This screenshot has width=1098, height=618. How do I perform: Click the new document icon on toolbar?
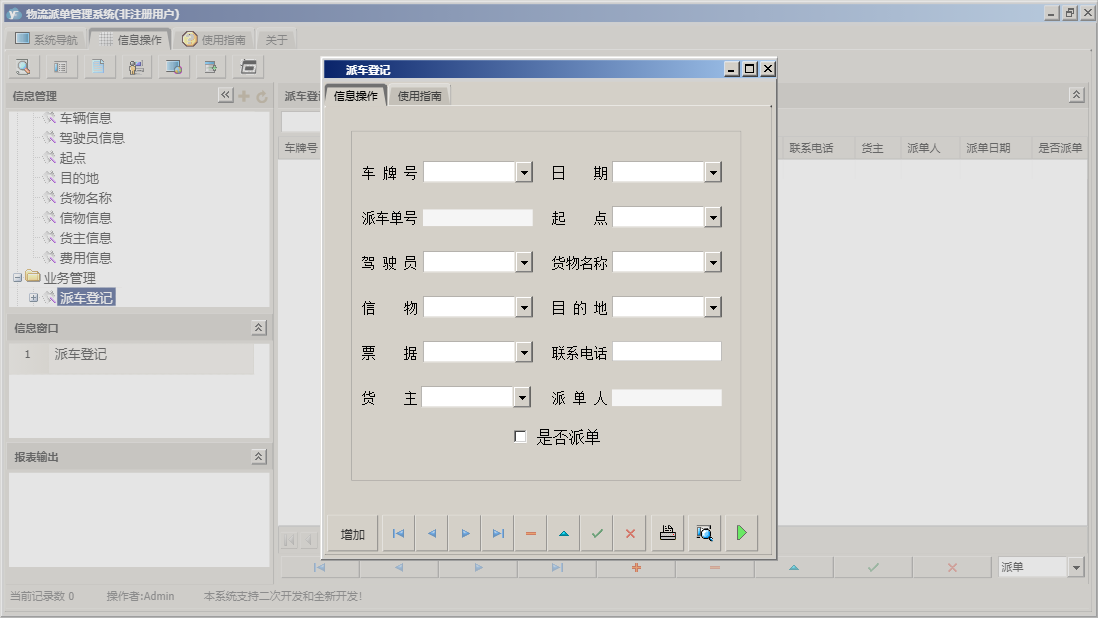click(x=97, y=66)
